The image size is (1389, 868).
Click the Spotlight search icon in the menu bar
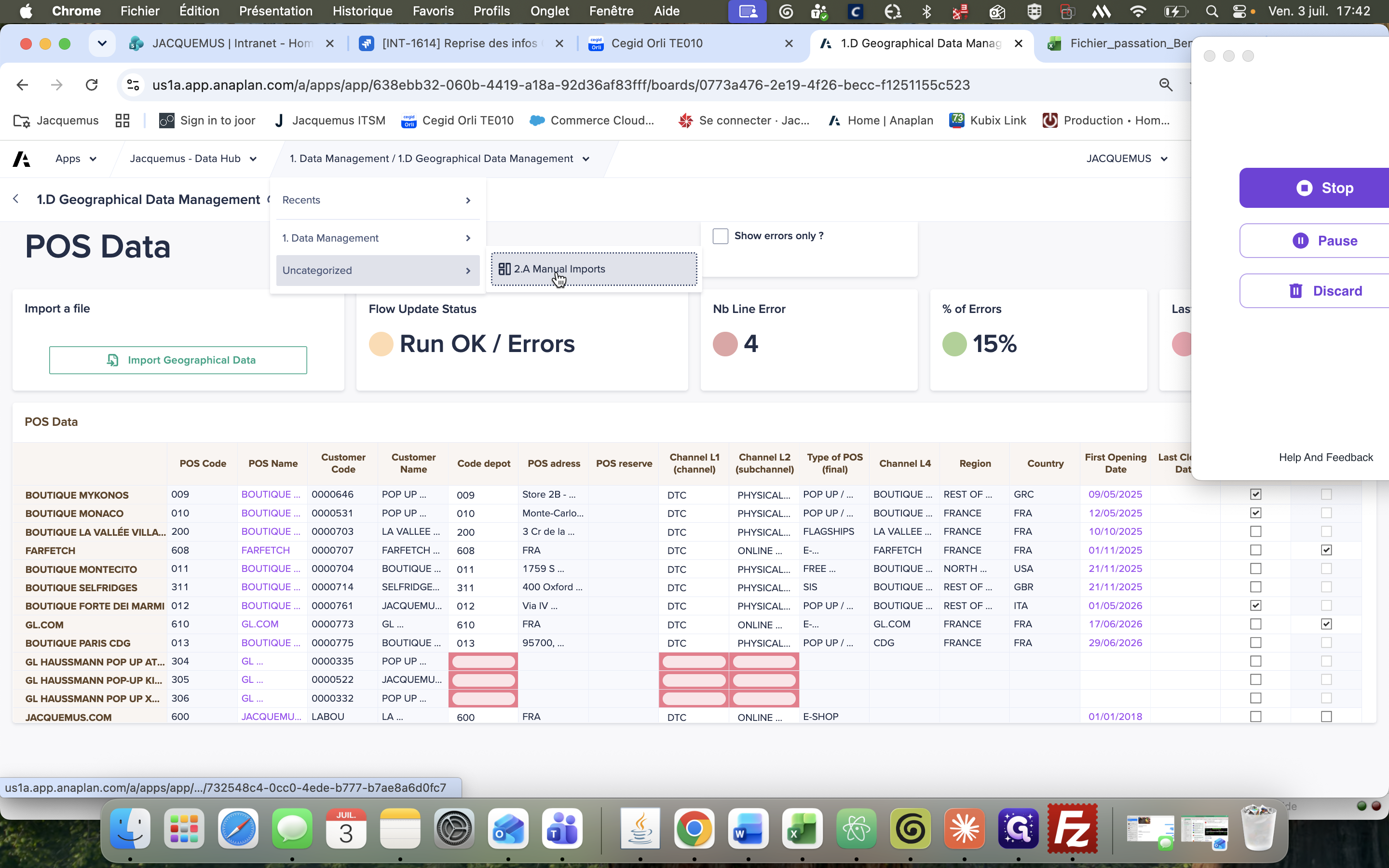1212,12
